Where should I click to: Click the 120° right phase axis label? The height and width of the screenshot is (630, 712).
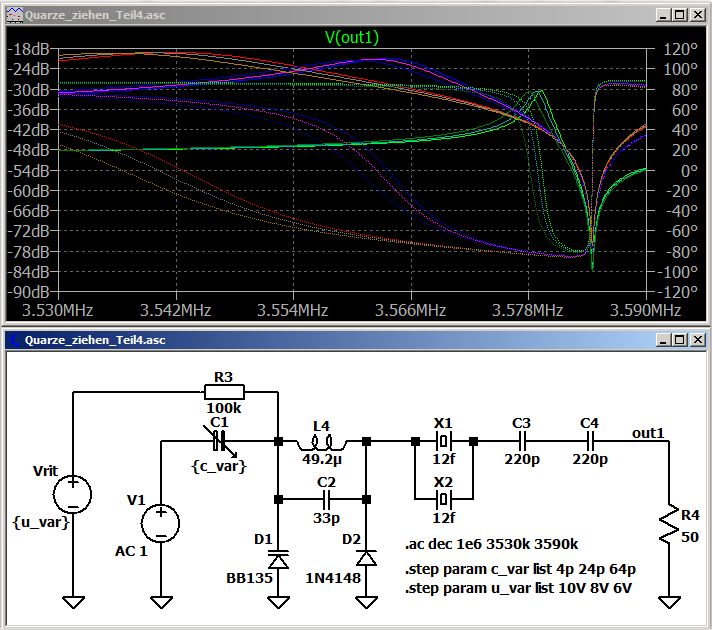click(680, 49)
